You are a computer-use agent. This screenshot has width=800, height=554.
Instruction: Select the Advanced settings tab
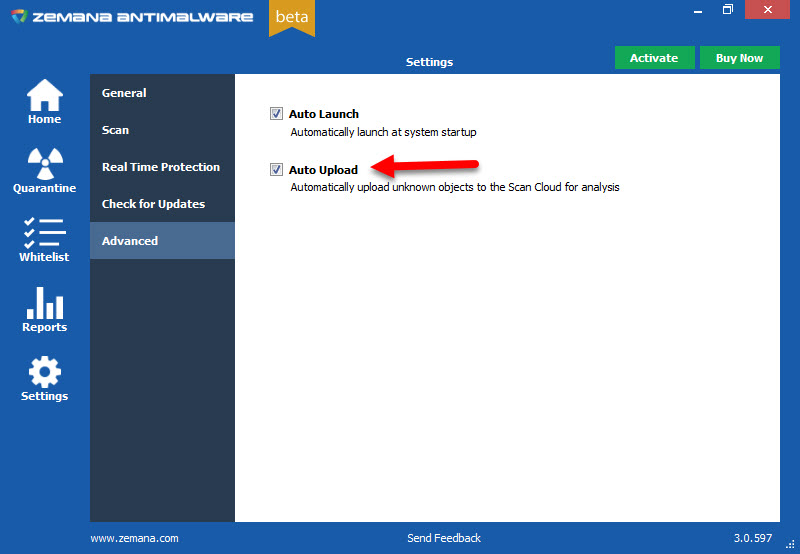tap(162, 240)
